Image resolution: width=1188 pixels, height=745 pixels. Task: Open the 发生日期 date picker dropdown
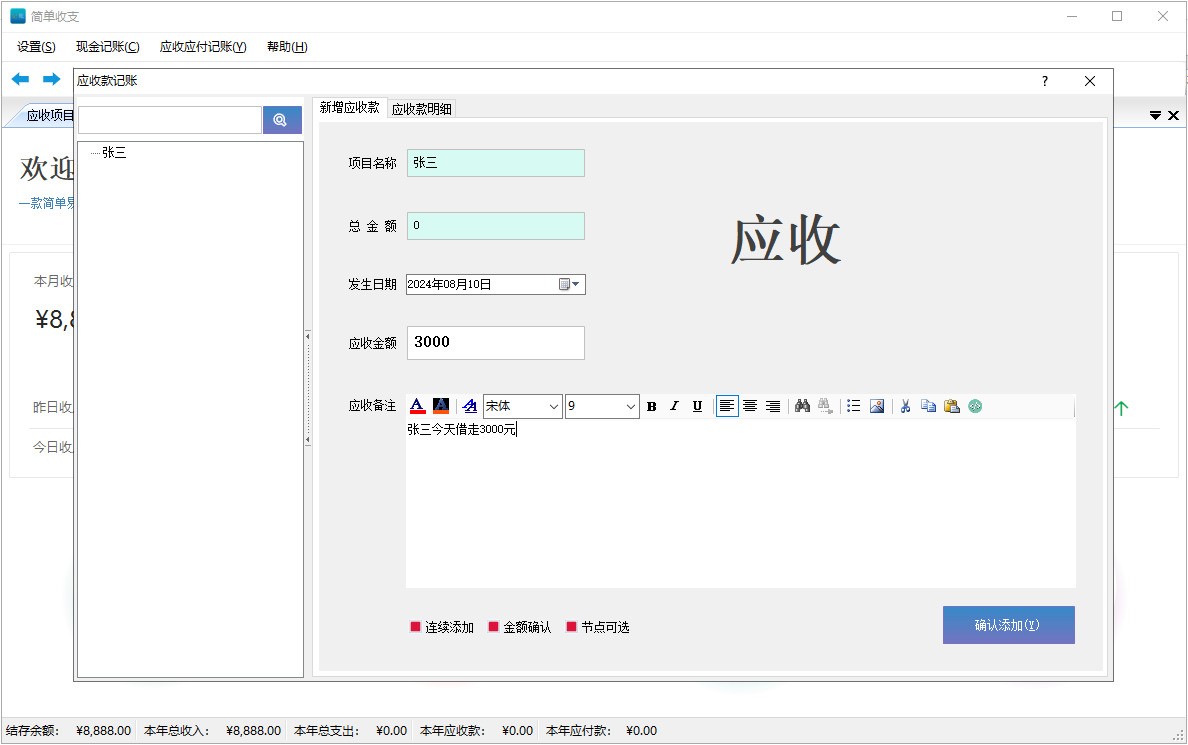(573, 283)
